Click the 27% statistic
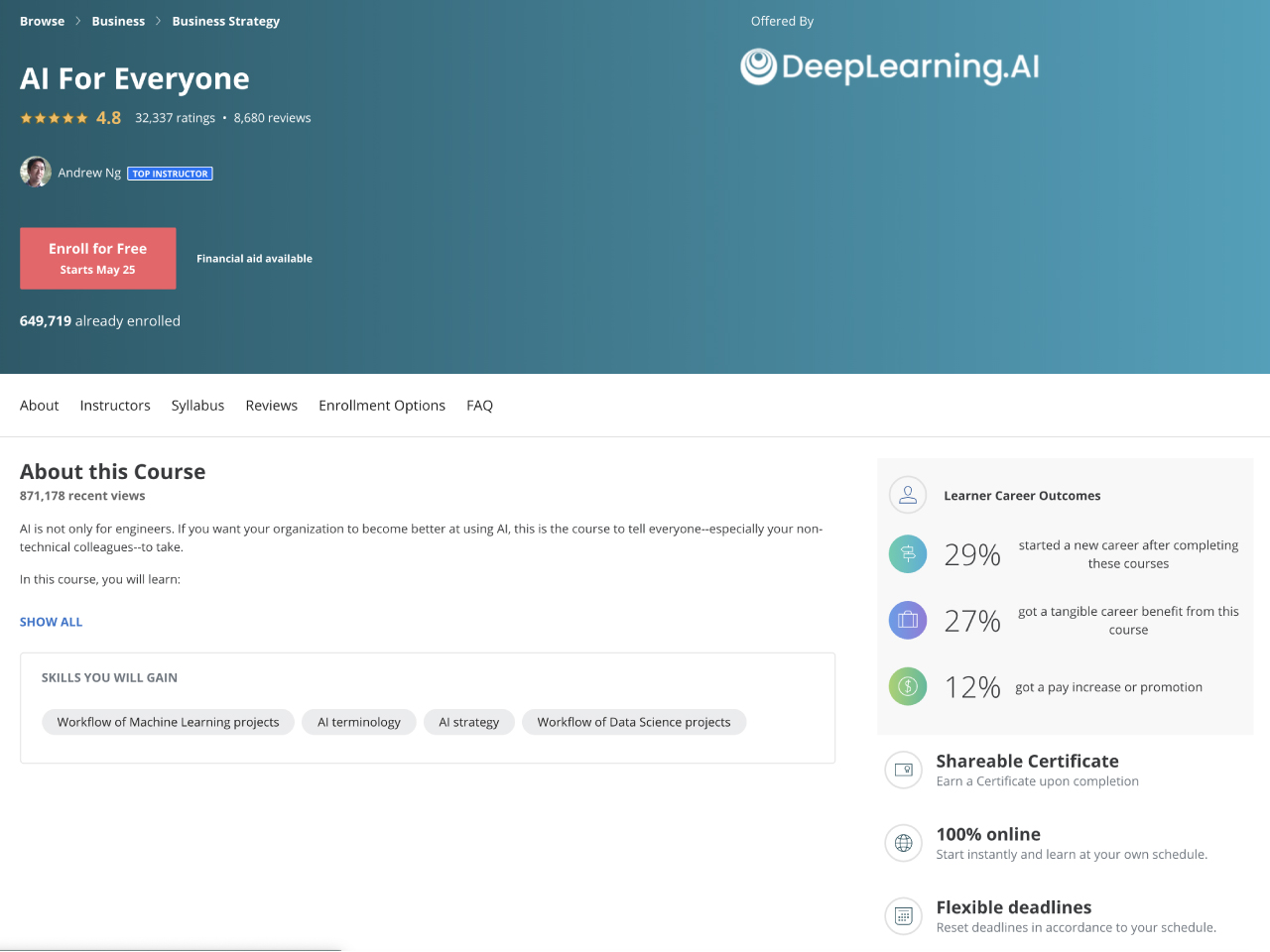 click(972, 621)
